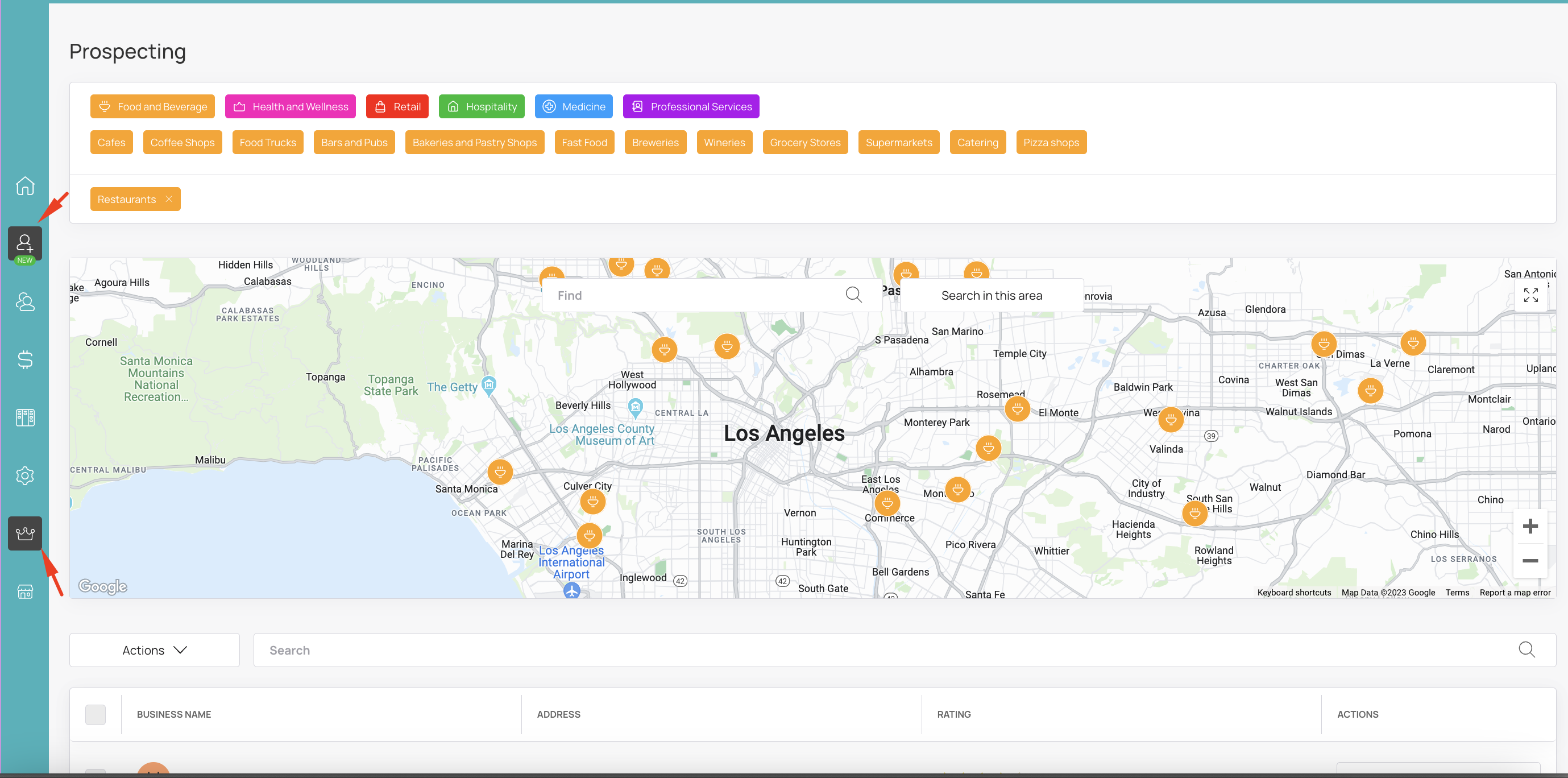Zoom in the map
Screen dimensions: 1568x778
click(1530, 526)
